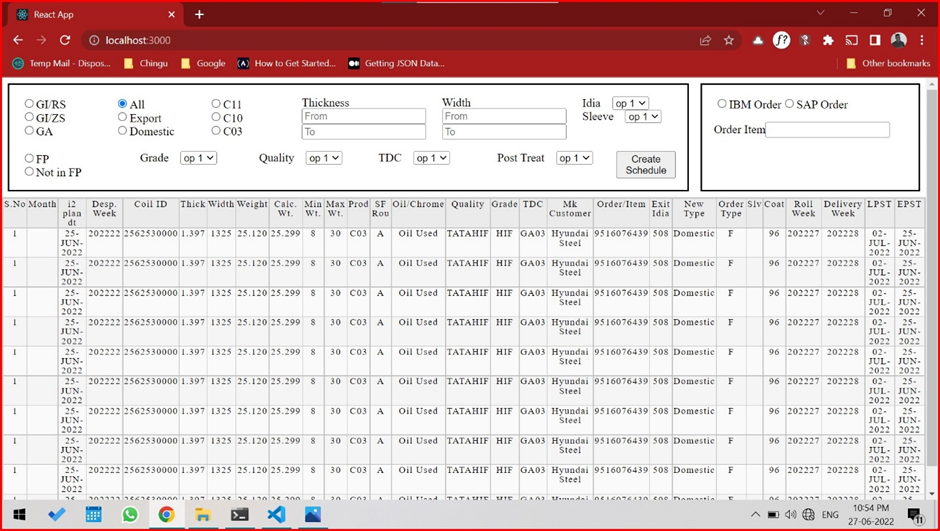Open the Extensions puzzle piece icon

[828, 40]
